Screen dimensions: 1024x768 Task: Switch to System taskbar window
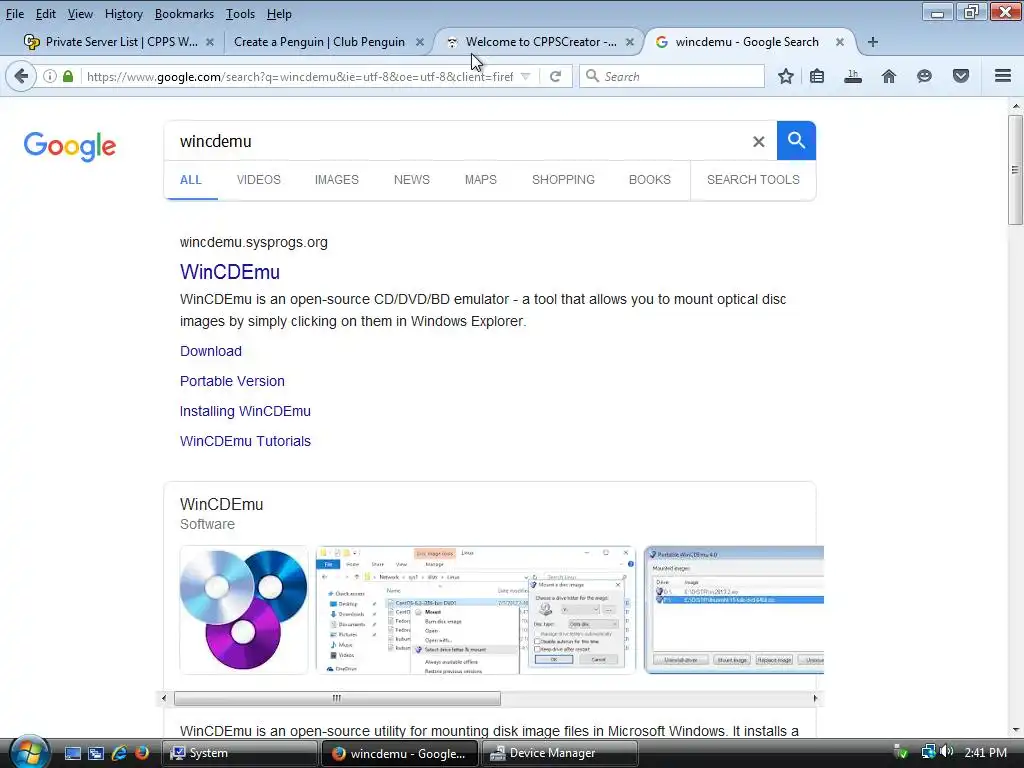coord(238,753)
